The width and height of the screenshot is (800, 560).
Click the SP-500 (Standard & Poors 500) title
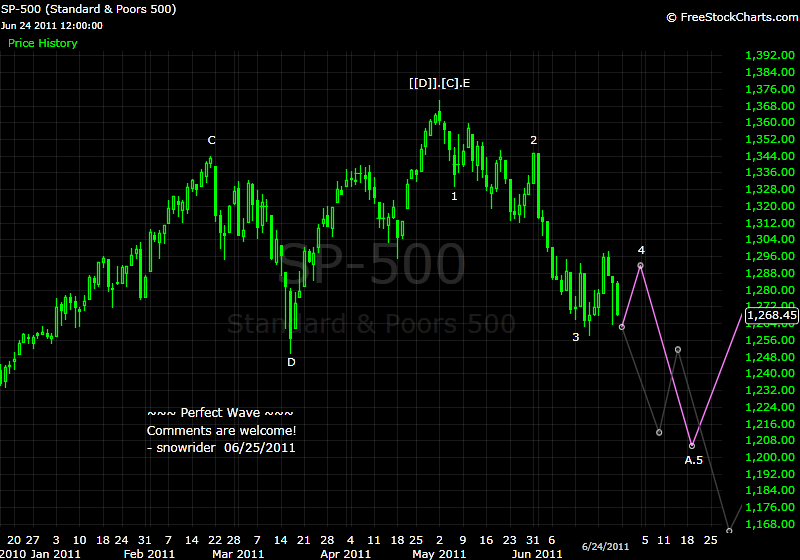tap(88, 9)
